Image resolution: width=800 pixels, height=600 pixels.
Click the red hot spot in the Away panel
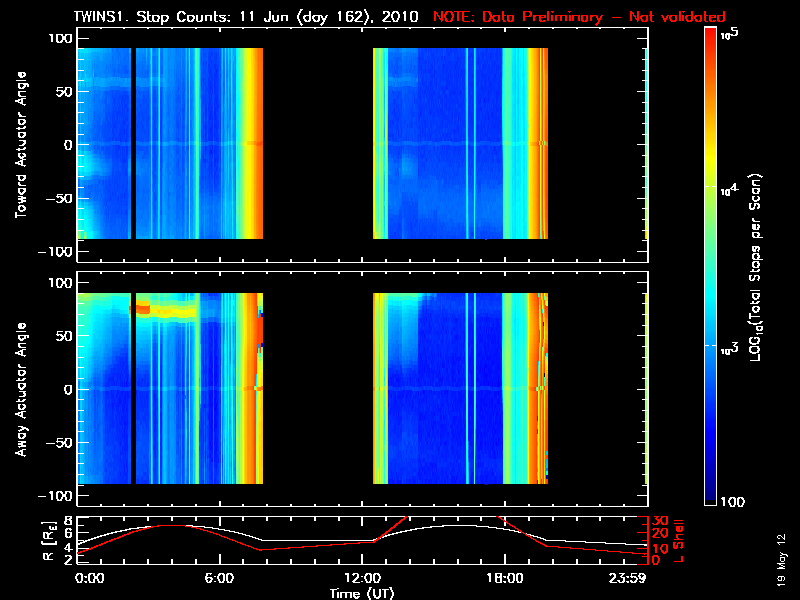point(143,309)
